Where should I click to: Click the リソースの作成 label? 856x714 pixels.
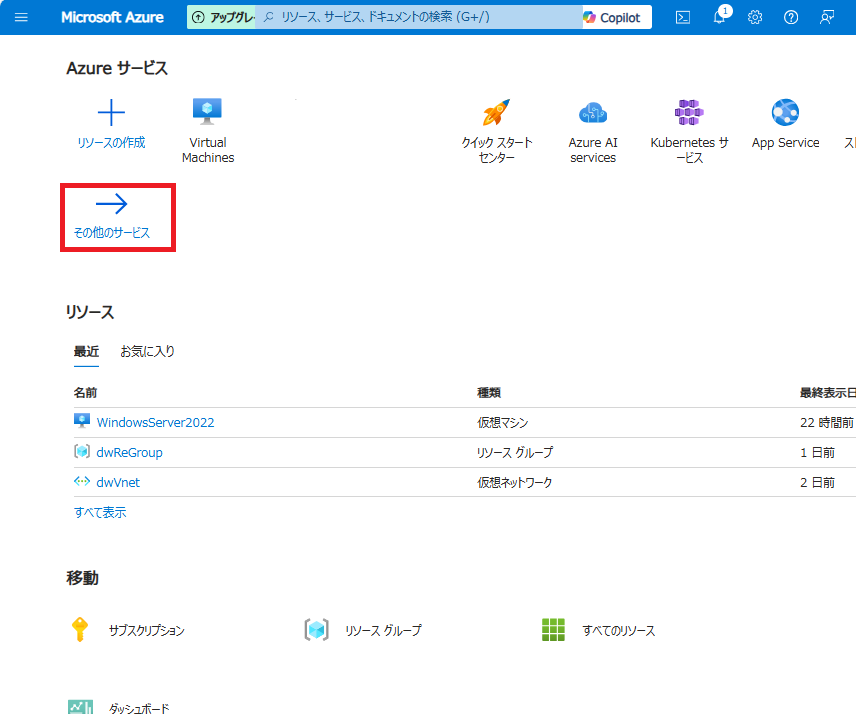(111, 143)
